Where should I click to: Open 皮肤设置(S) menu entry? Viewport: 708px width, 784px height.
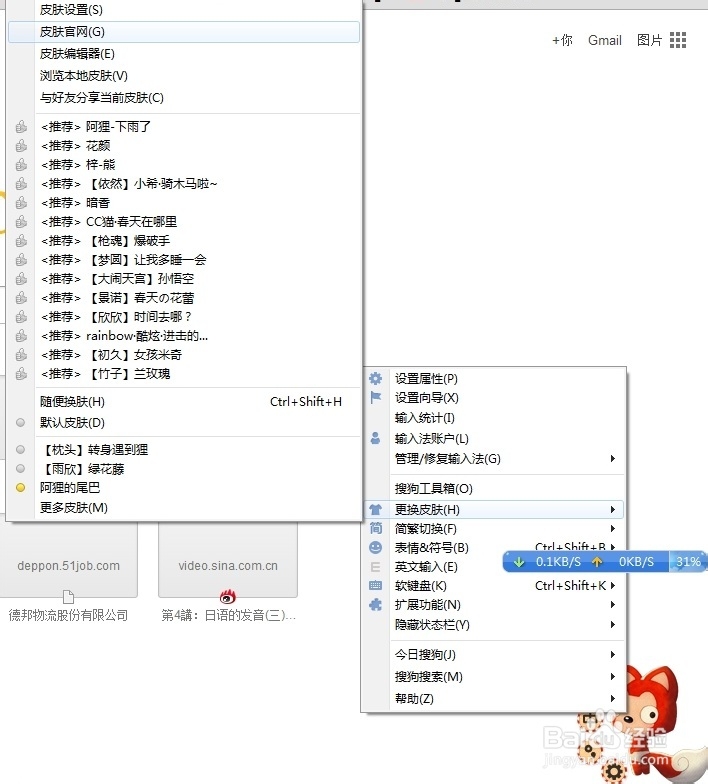pos(184,10)
